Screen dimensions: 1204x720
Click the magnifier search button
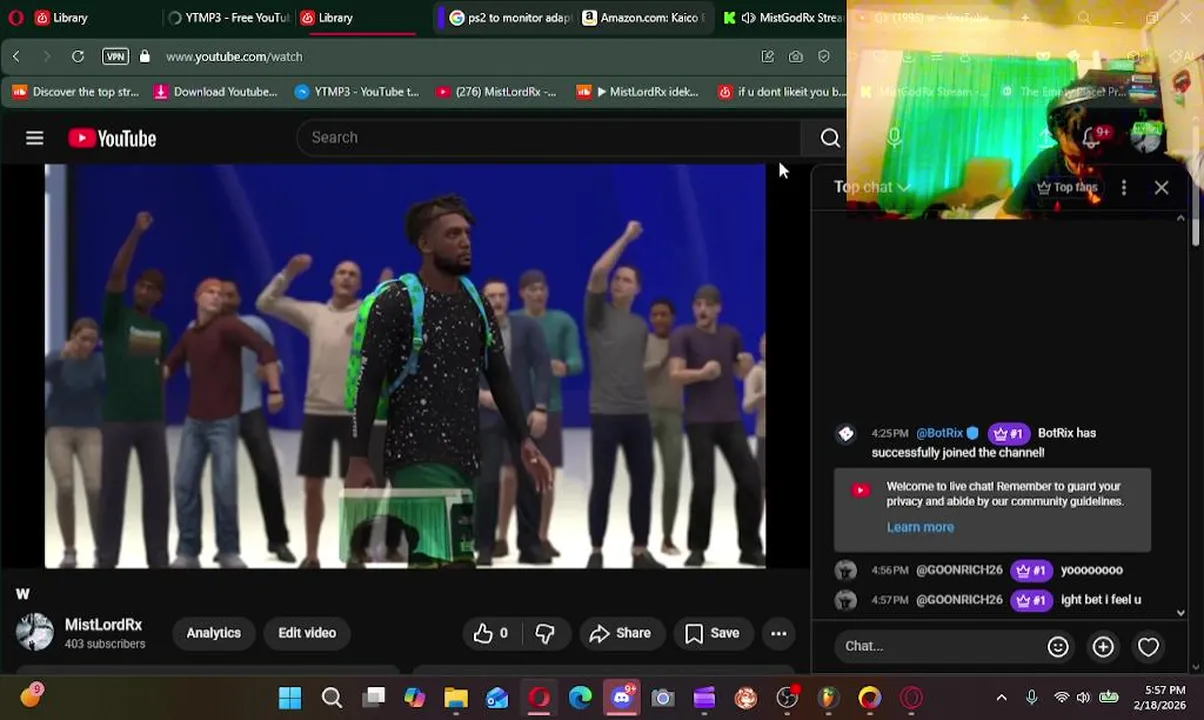tap(830, 138)
